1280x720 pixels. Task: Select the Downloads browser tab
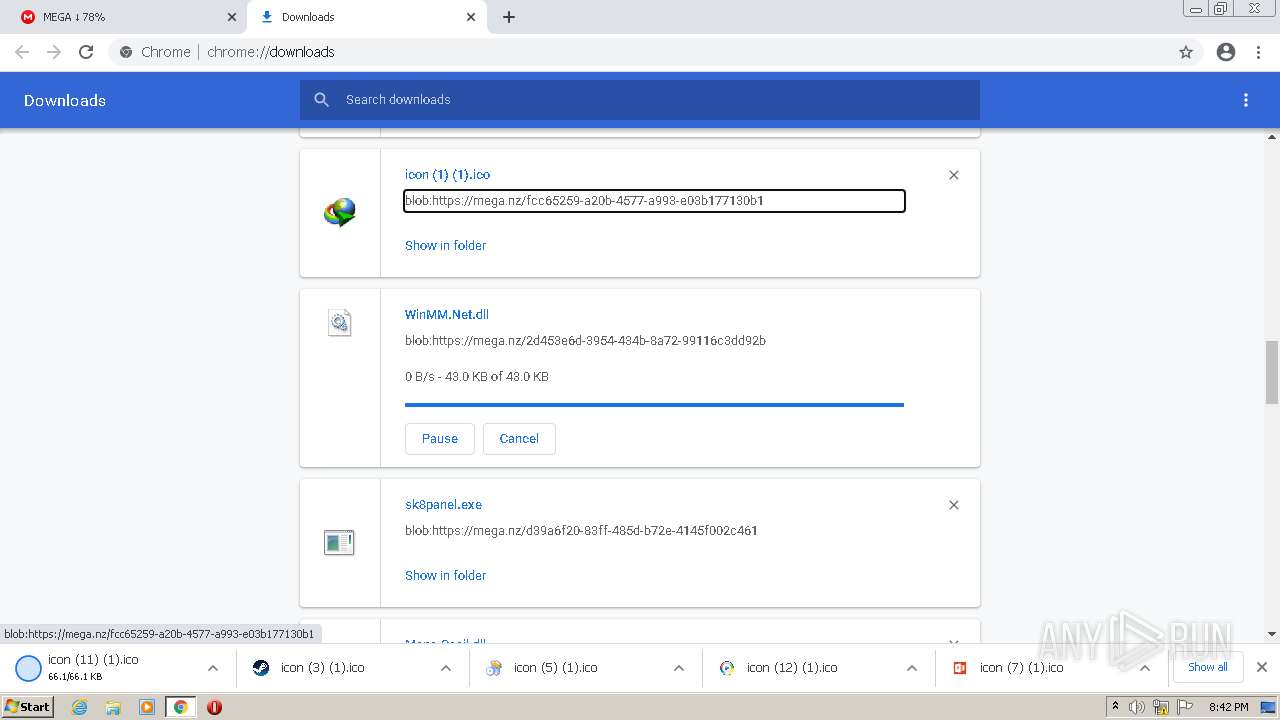366,17
